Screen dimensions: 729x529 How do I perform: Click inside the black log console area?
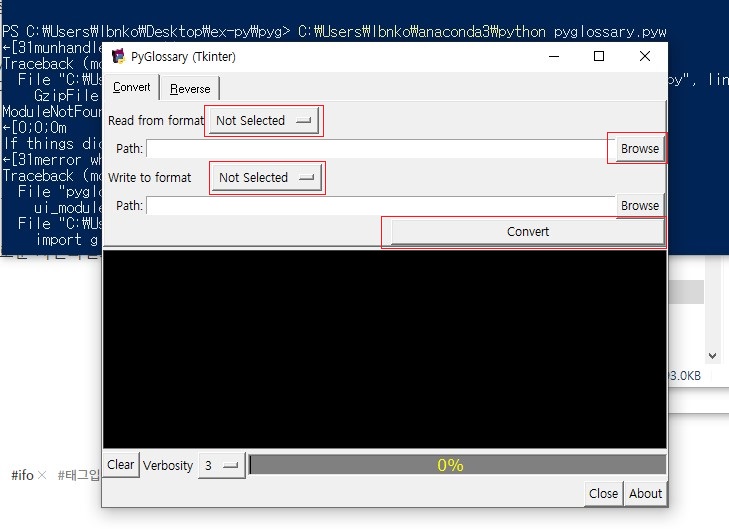coord(384,349)
